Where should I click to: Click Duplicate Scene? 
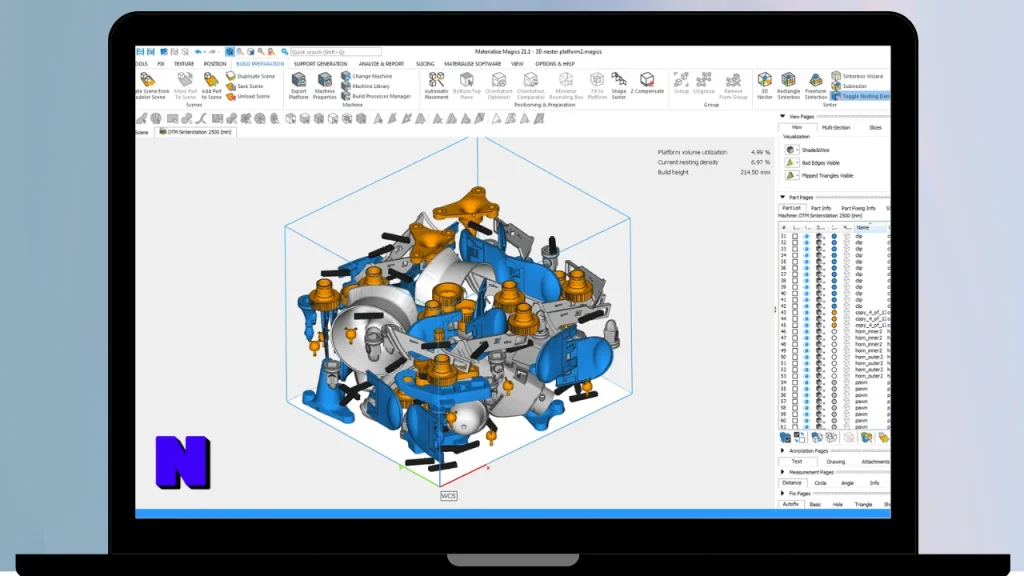click(x=251, y=76)
